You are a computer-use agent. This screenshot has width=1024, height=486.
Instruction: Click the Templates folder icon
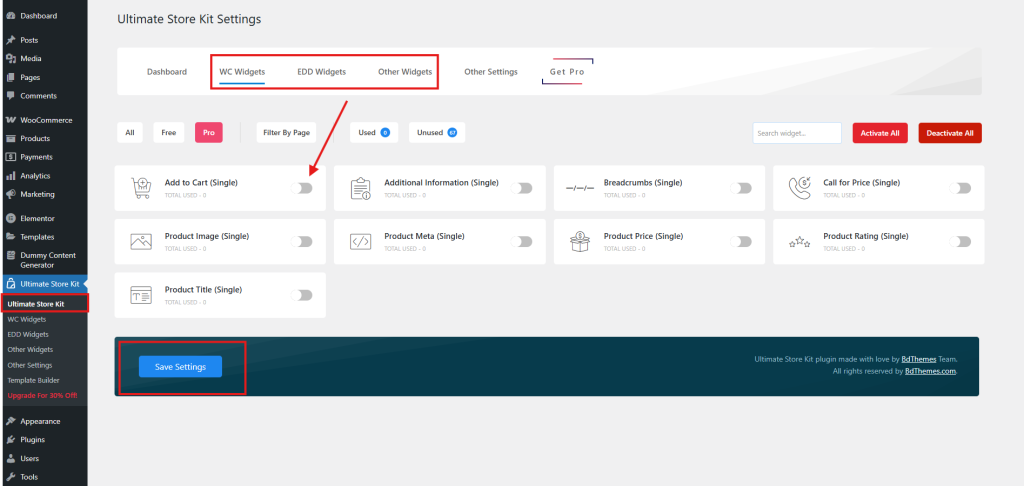pos(10,236)
